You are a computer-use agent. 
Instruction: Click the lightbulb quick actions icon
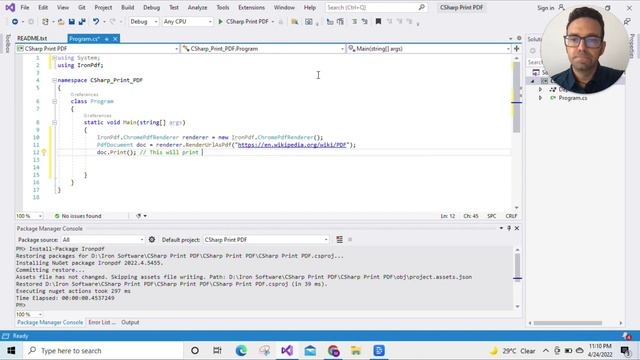(44, 152)
